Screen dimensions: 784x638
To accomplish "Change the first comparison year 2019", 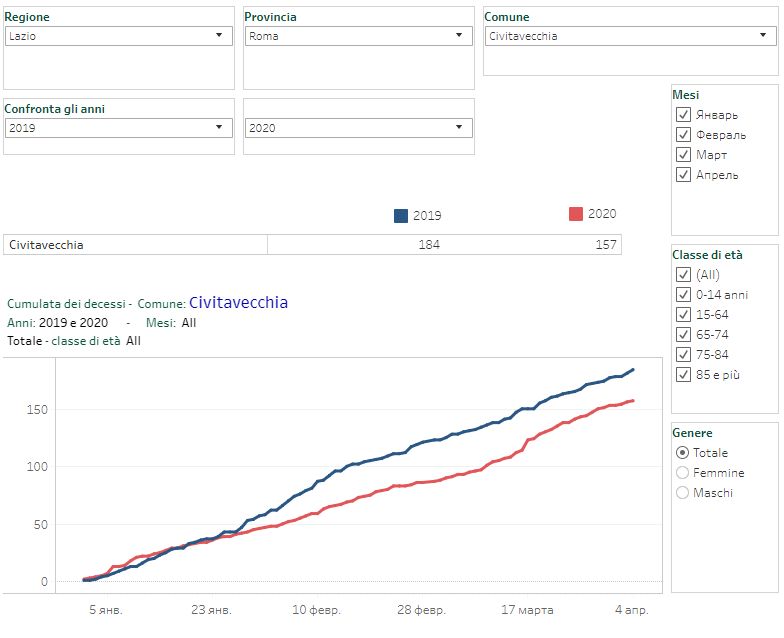I will point(116,128).
